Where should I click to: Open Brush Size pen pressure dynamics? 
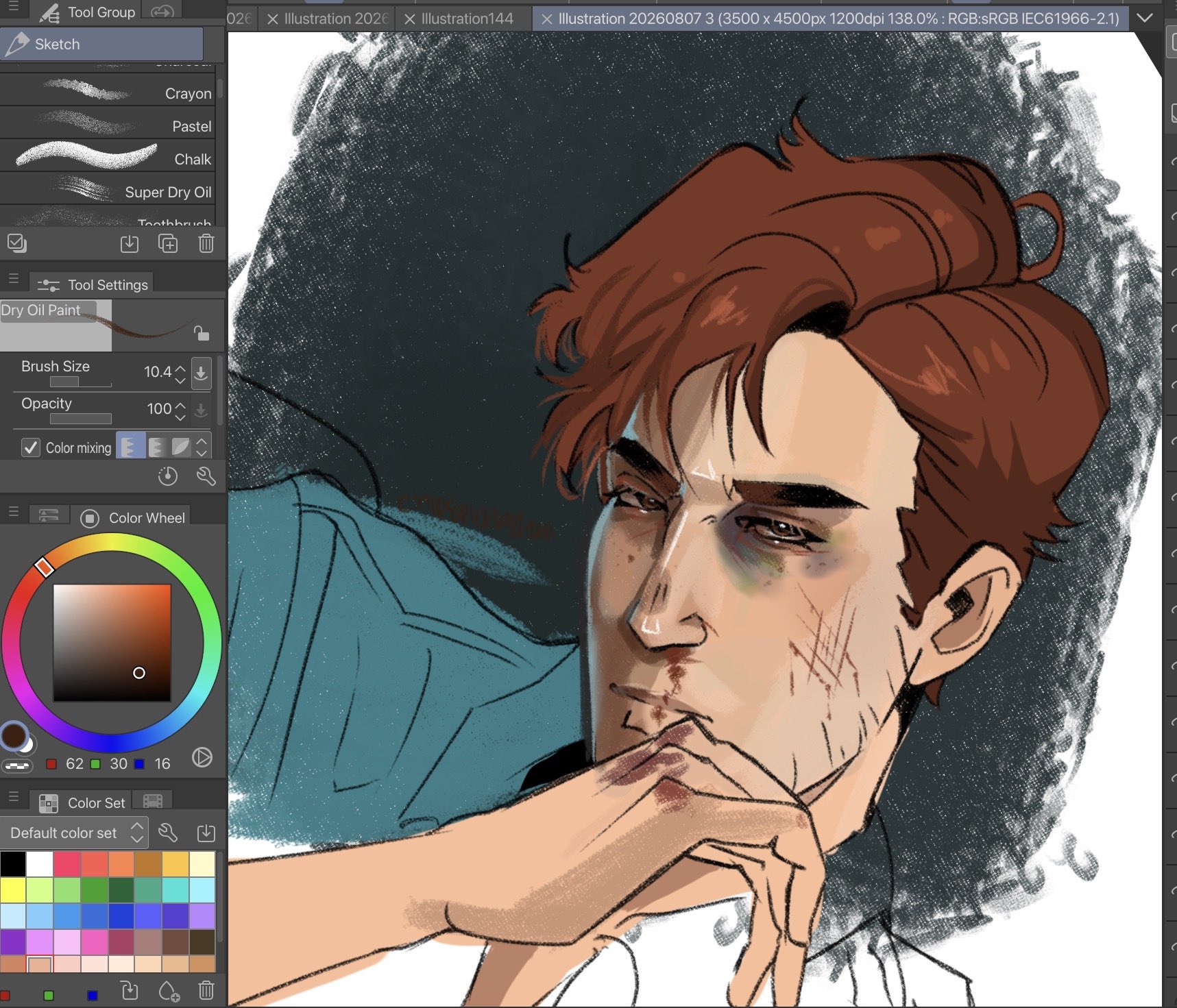201,372
